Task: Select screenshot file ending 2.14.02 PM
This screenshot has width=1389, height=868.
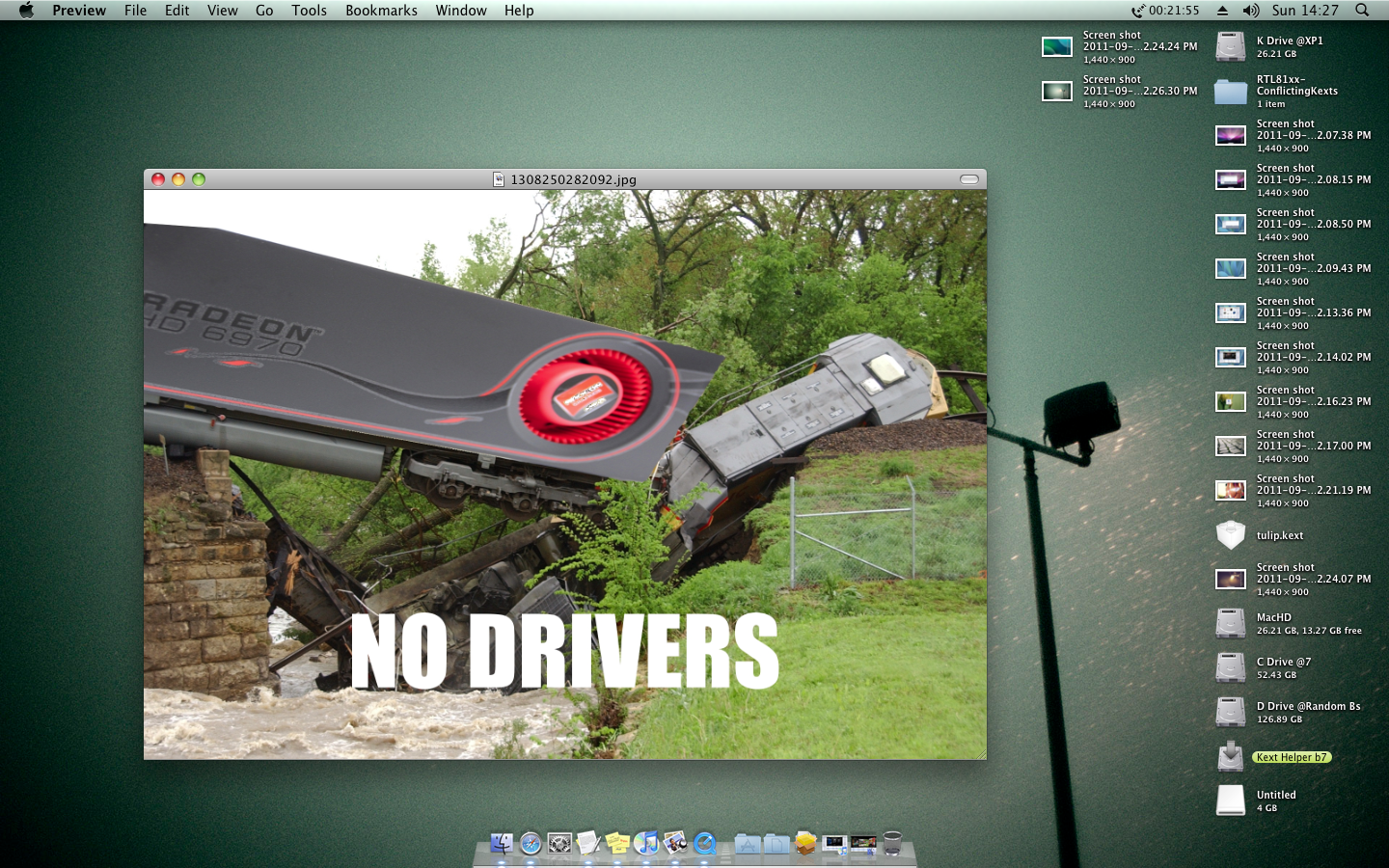Action: tap(1231, 358)
